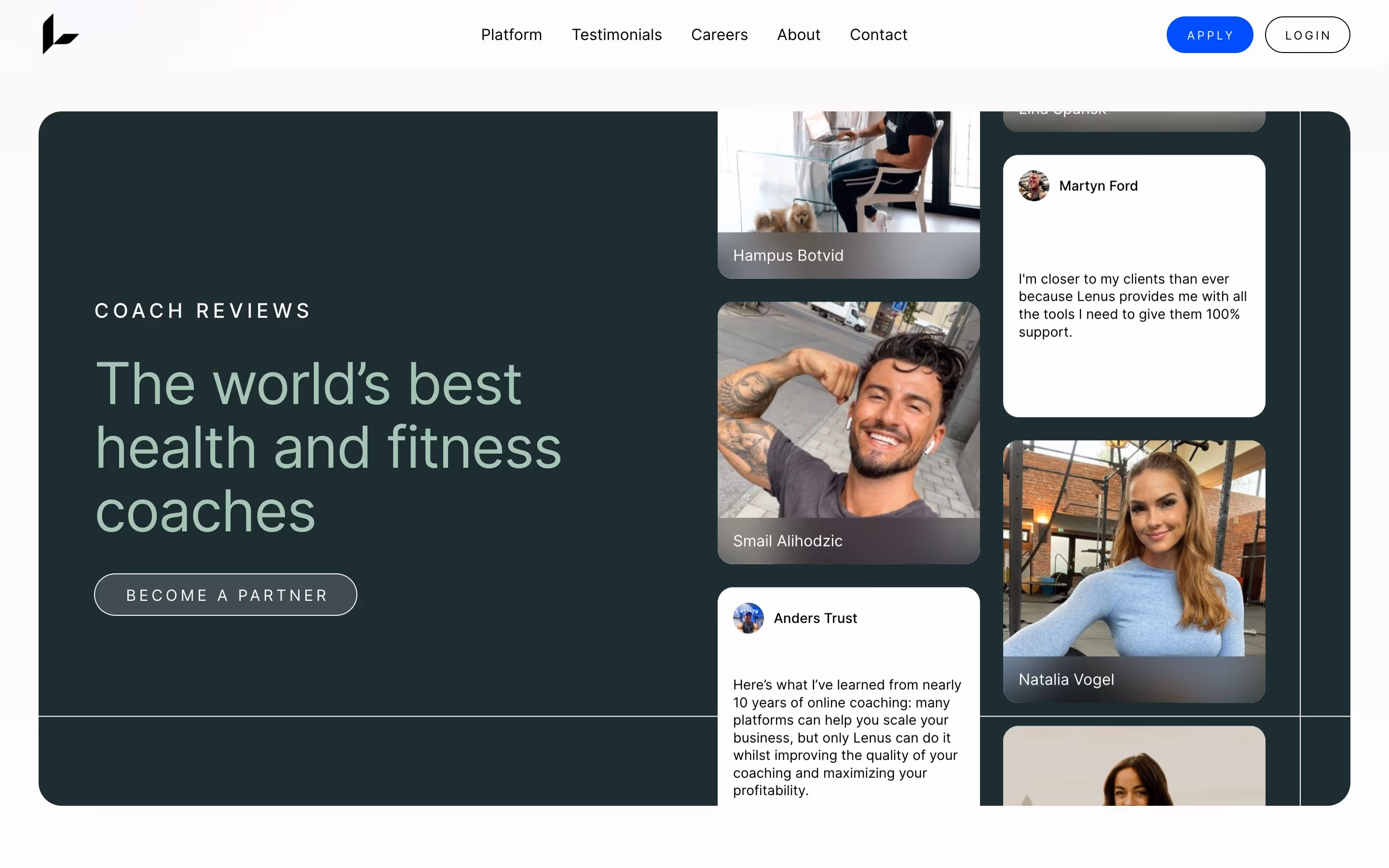This screenshot has width=1389, height=868.
Task: Click Martyn Ford's "I'm closer to my clients" quote
Action: [1132, 305]
